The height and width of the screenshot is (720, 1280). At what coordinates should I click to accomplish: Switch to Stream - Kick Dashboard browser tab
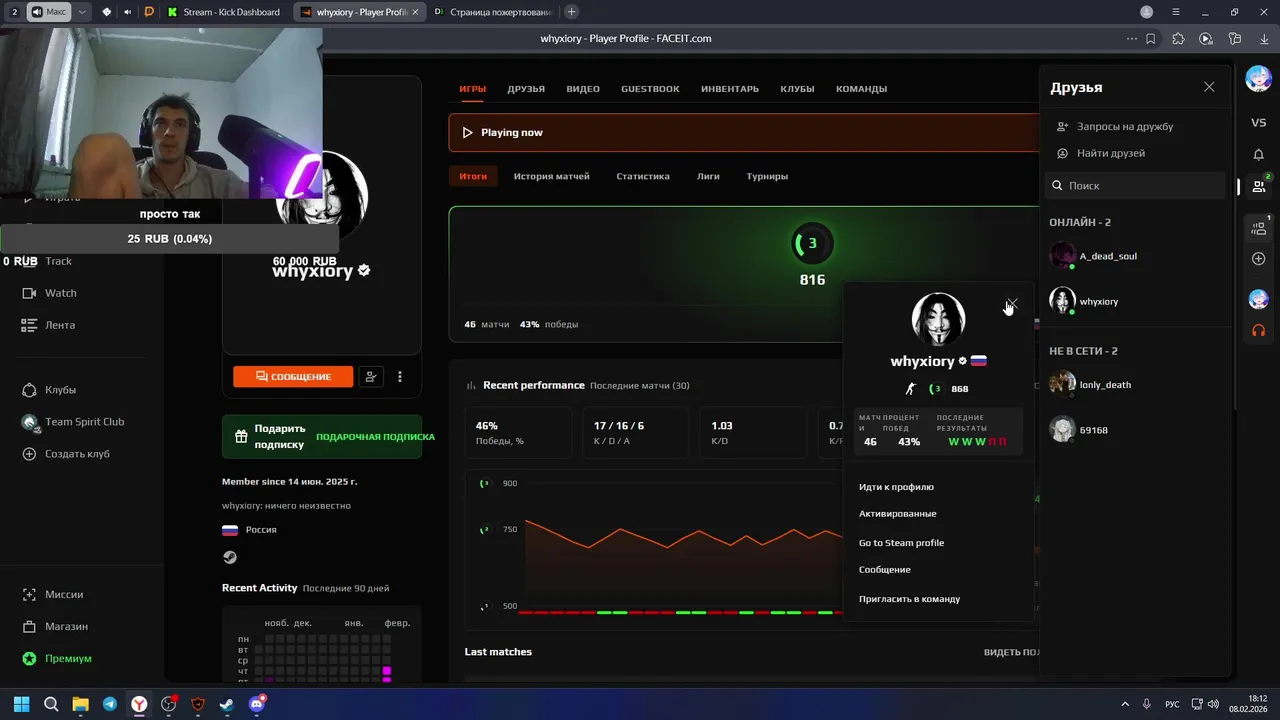pyautogui.click(x=223, y=12)
